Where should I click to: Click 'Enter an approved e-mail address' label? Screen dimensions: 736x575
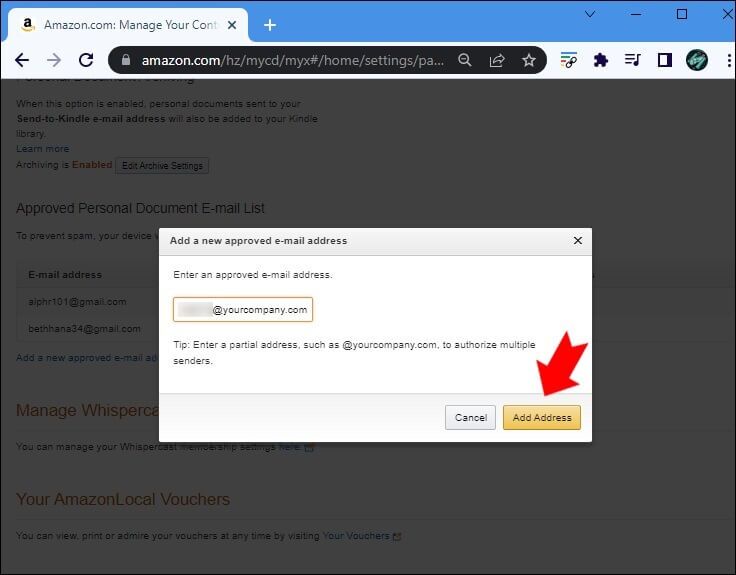click(253, 275)
